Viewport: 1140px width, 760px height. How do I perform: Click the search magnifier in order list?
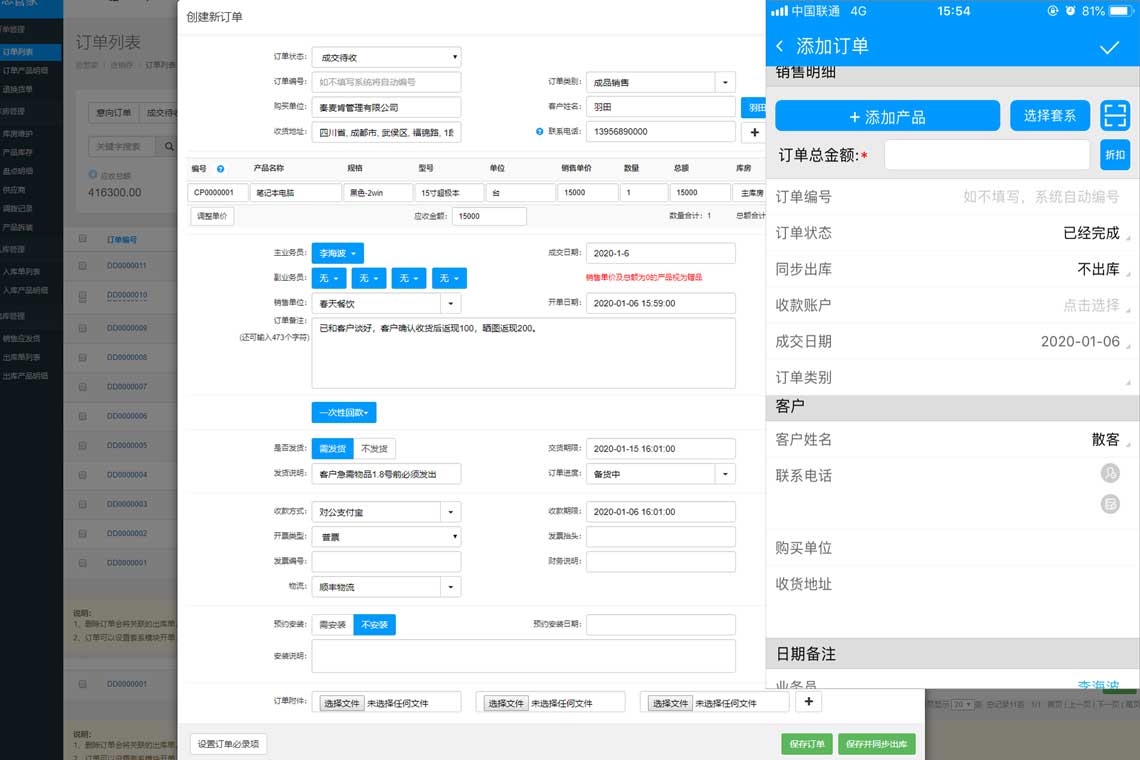[x=169, y=147]
